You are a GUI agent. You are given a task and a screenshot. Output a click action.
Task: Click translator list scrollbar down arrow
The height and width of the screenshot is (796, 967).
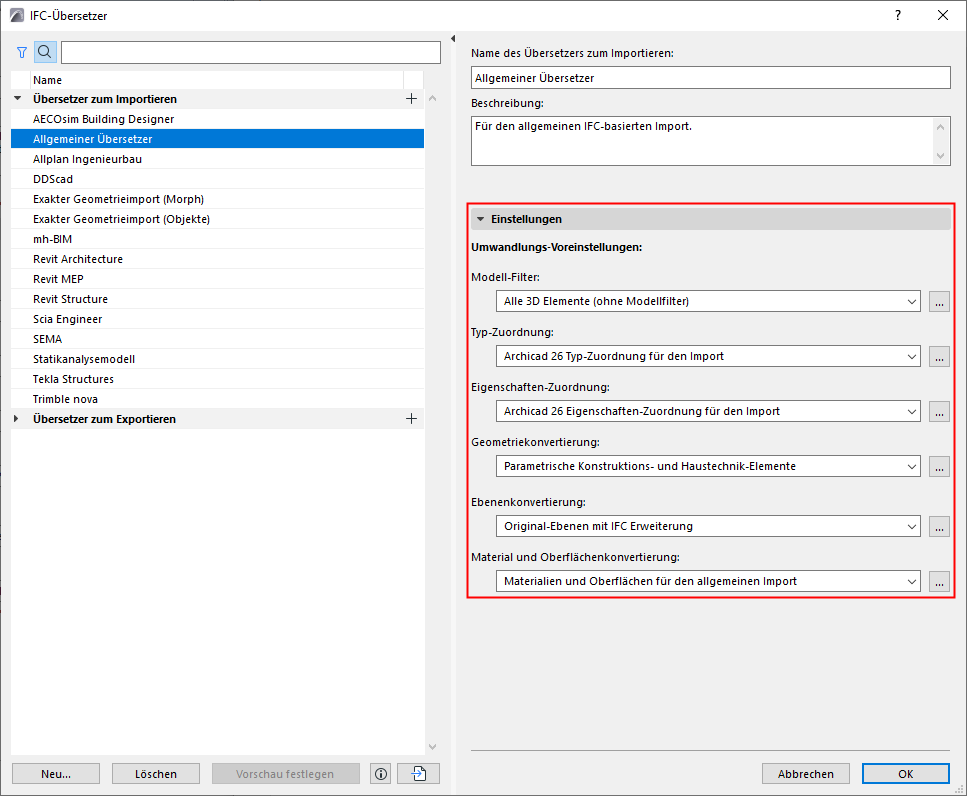432,747
